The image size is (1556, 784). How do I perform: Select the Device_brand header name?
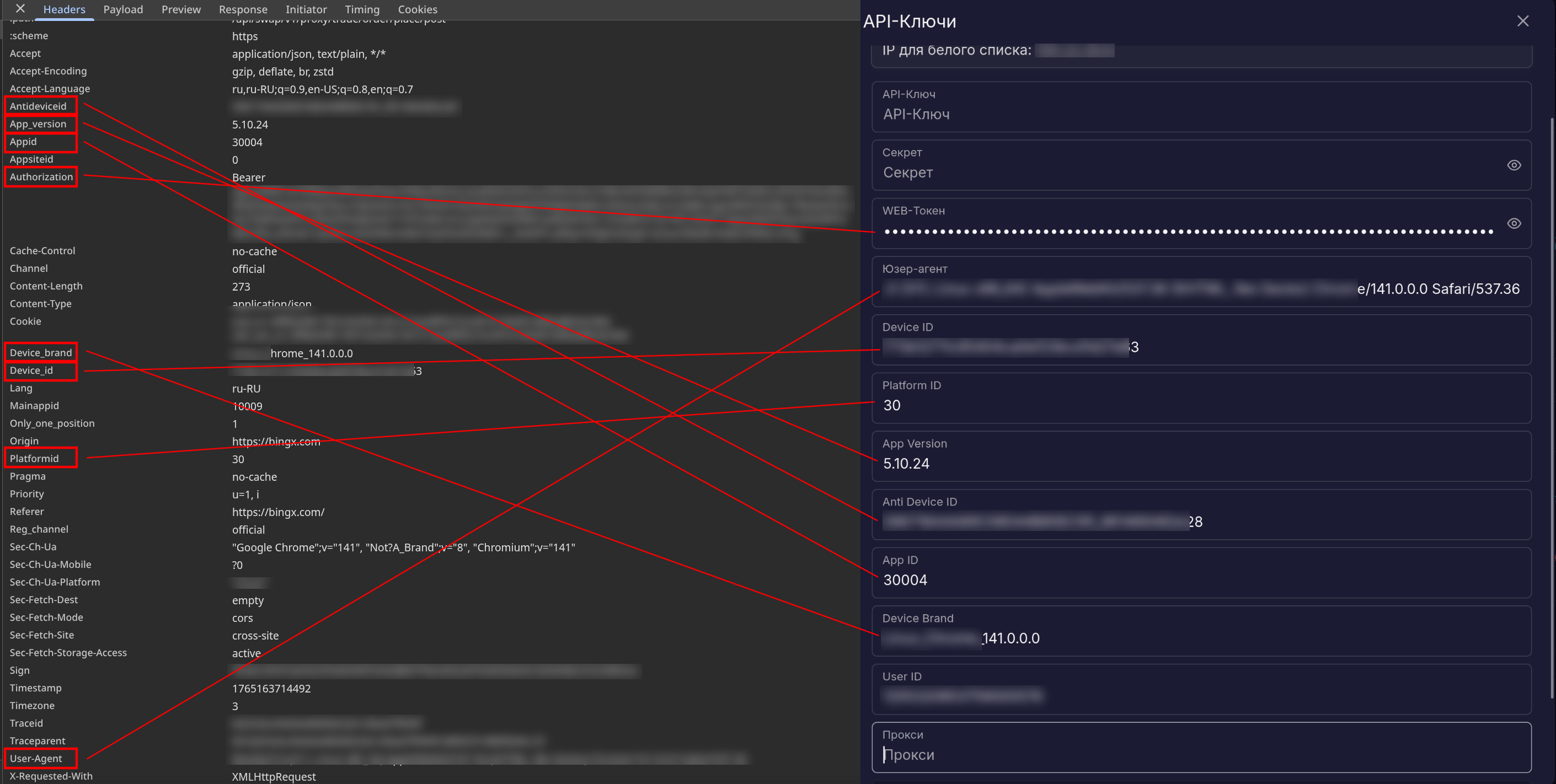40,352
